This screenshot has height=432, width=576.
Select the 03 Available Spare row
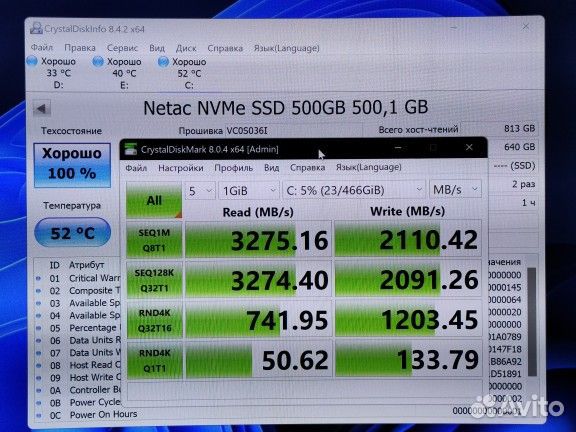tap(78, 303)
